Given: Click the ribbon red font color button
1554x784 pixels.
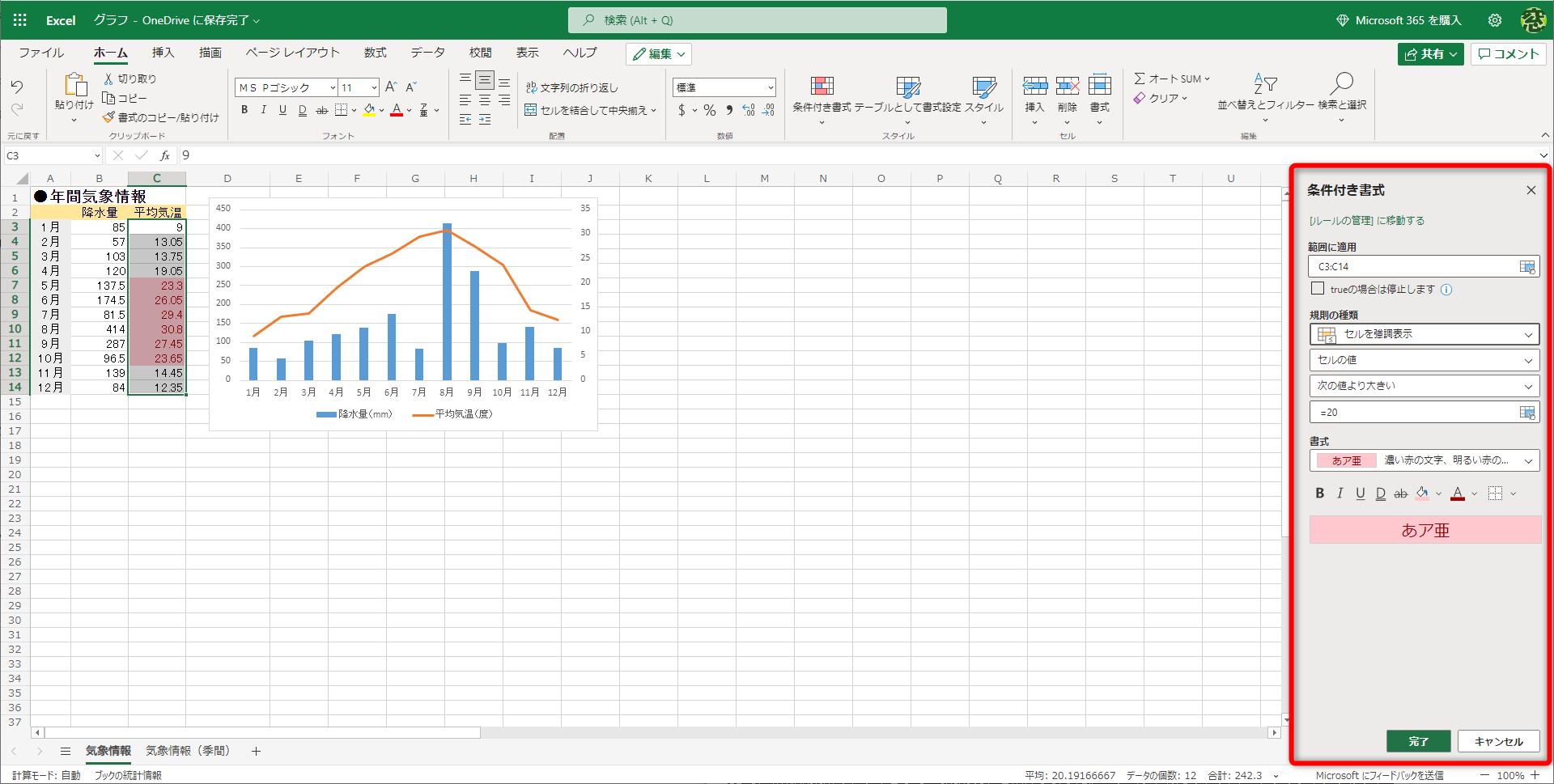Looking at the screenshot, I should (x=397, y=110).
